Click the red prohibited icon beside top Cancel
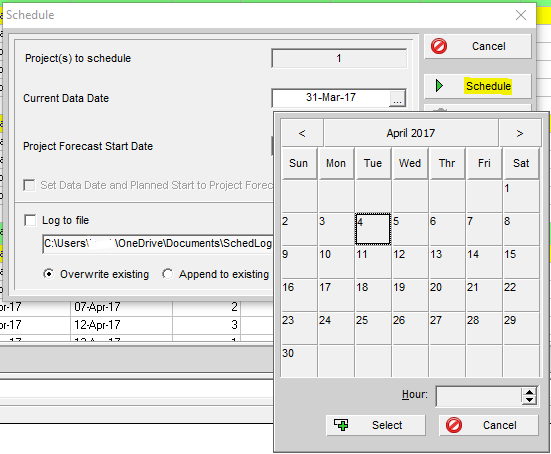This screenshot has height=454, width=551. pos(439,46)
